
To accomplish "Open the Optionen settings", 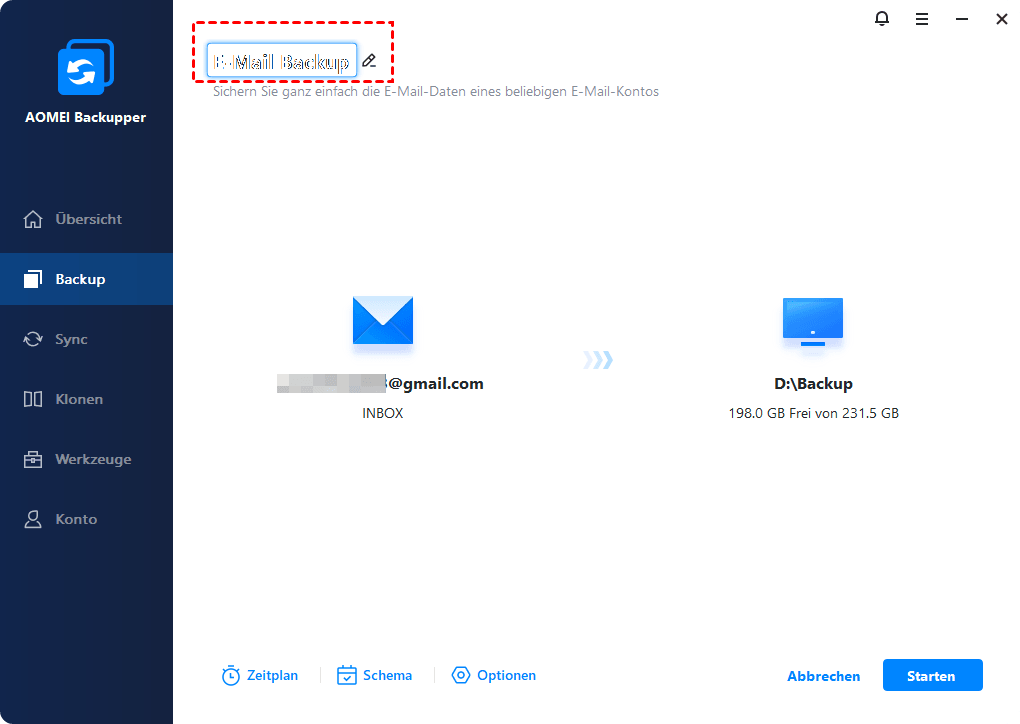I will pos(494,676).
